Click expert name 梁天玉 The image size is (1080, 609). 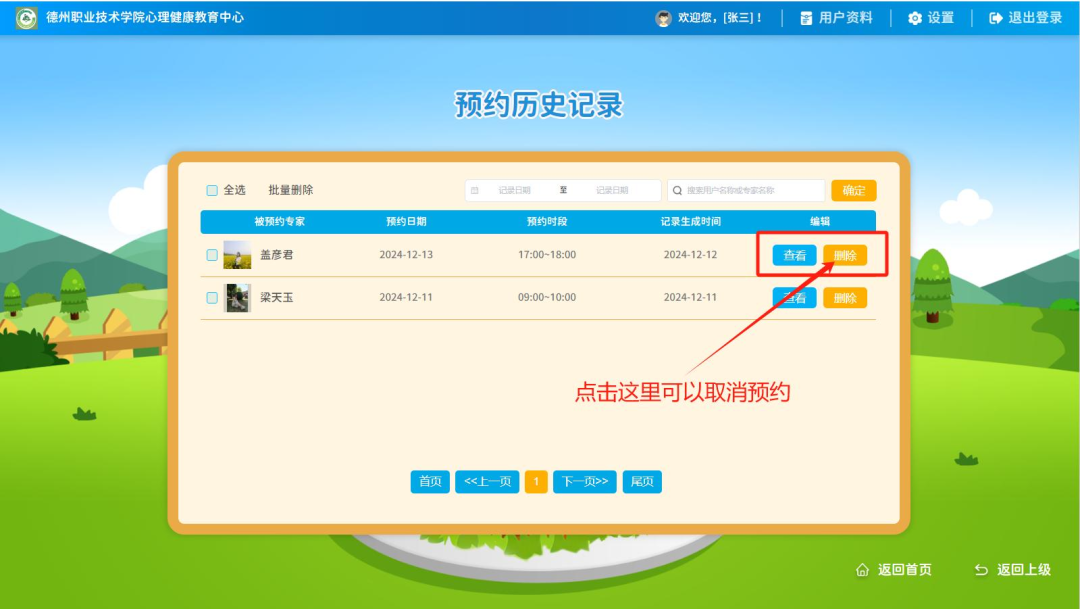pyautogui.click(x=277, y=298)
